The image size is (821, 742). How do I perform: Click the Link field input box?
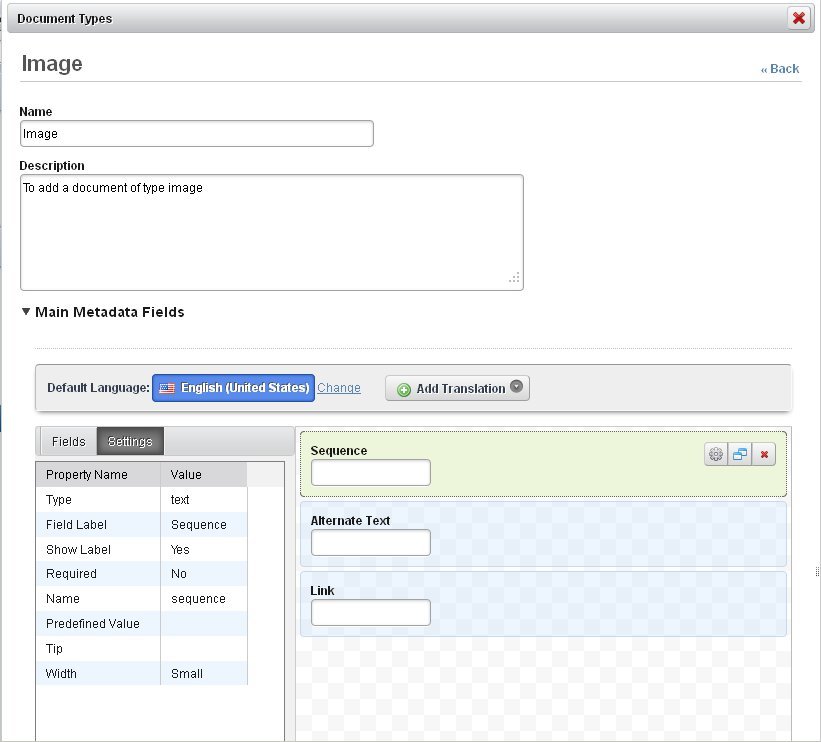pyautogui.click(x=370, y=612)
